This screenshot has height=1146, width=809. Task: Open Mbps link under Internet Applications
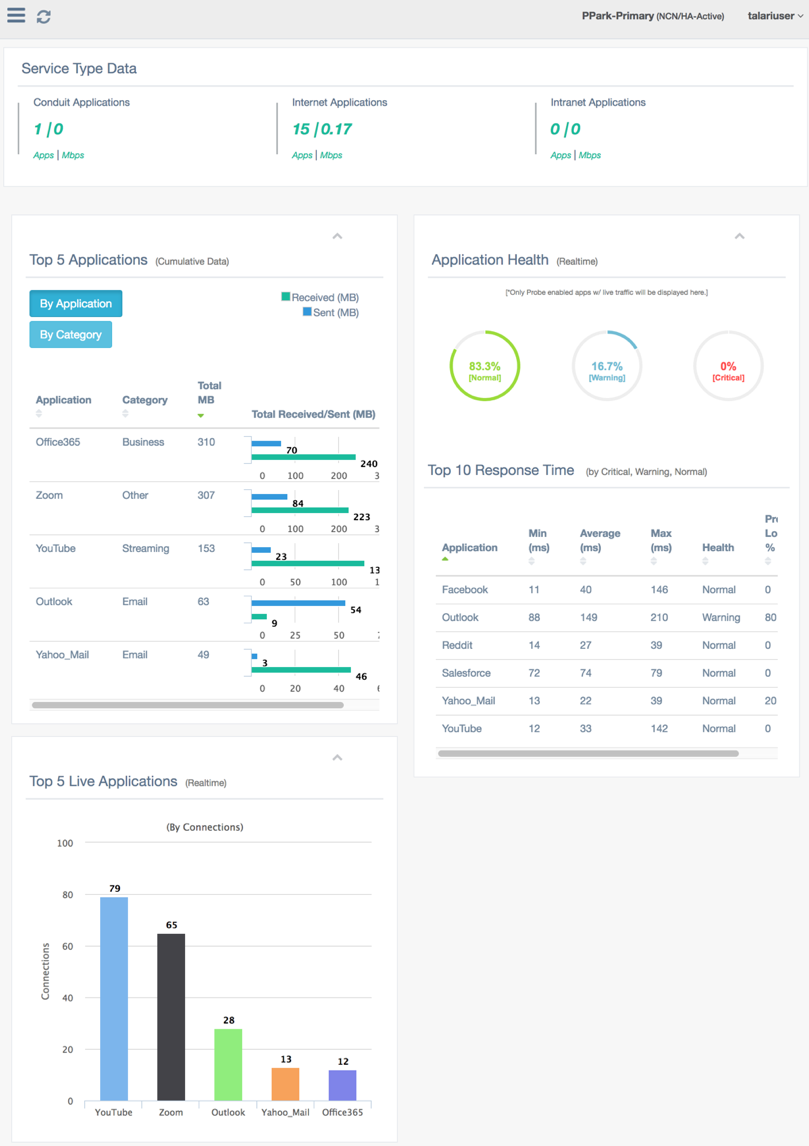click(x=331, y=155)
